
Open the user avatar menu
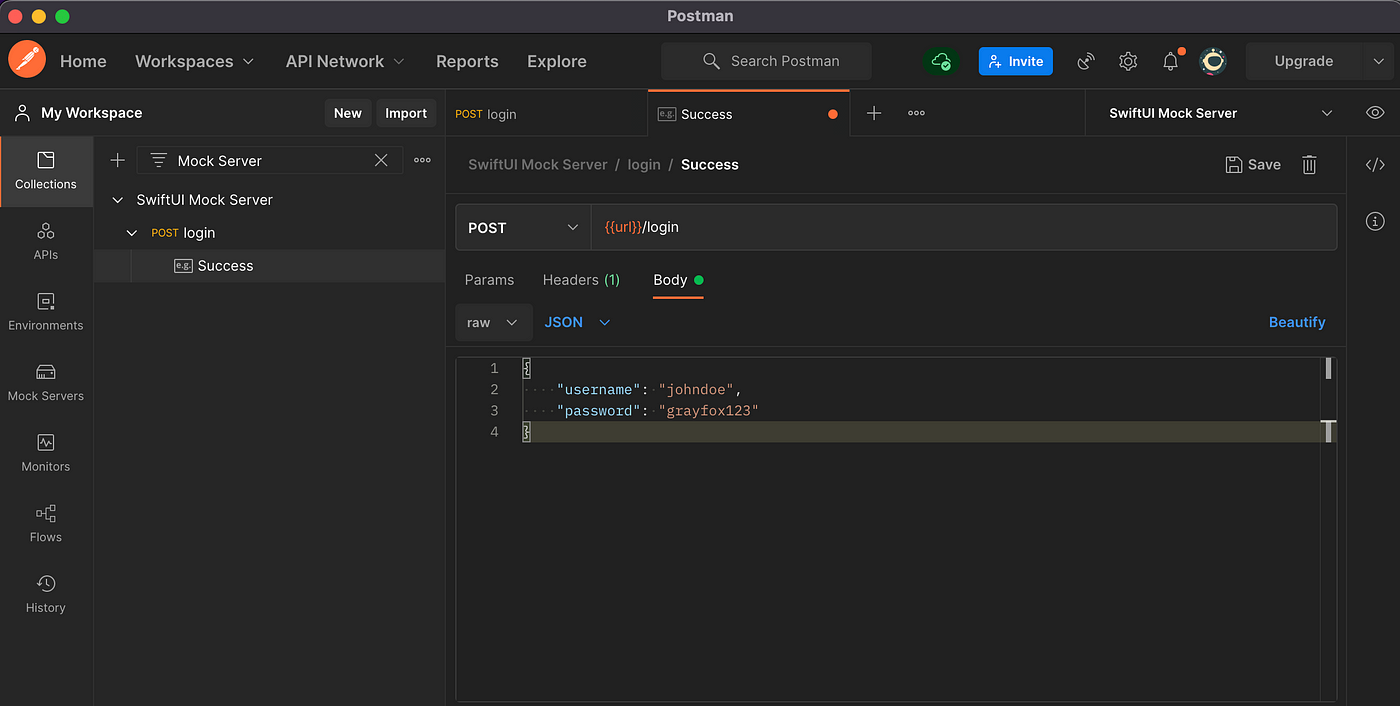[1213, 61]
